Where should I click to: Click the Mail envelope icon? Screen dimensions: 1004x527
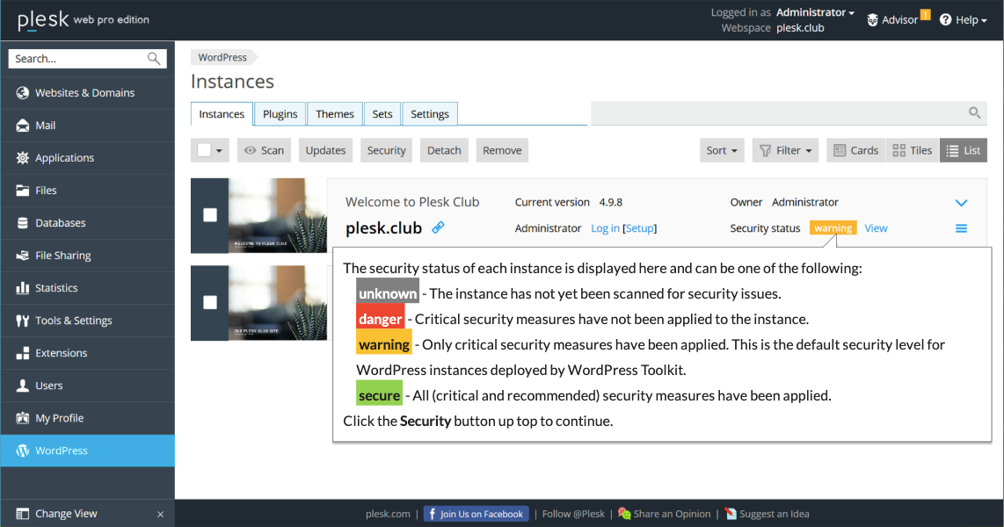pos(22,126)
